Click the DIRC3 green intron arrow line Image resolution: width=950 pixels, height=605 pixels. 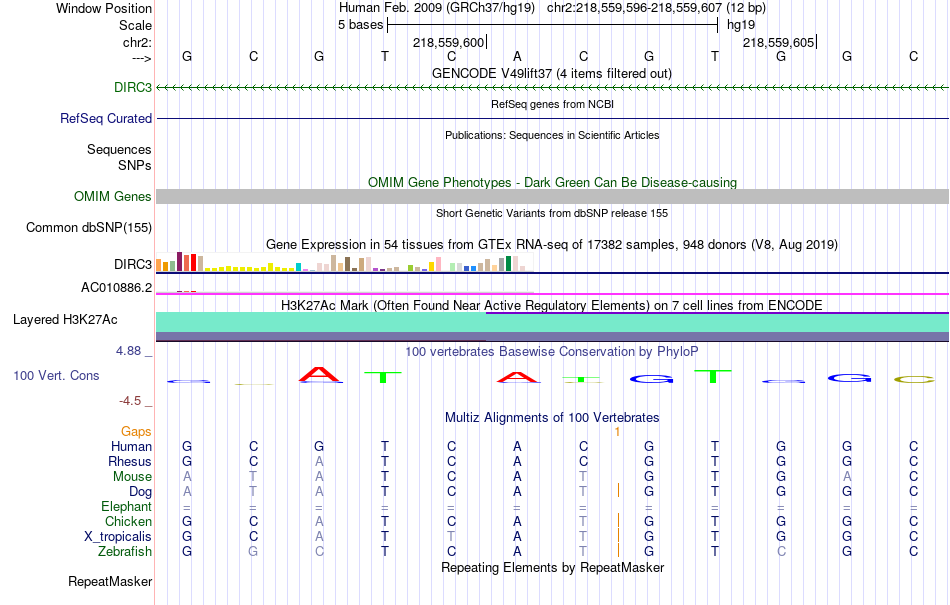pos(552,88)
